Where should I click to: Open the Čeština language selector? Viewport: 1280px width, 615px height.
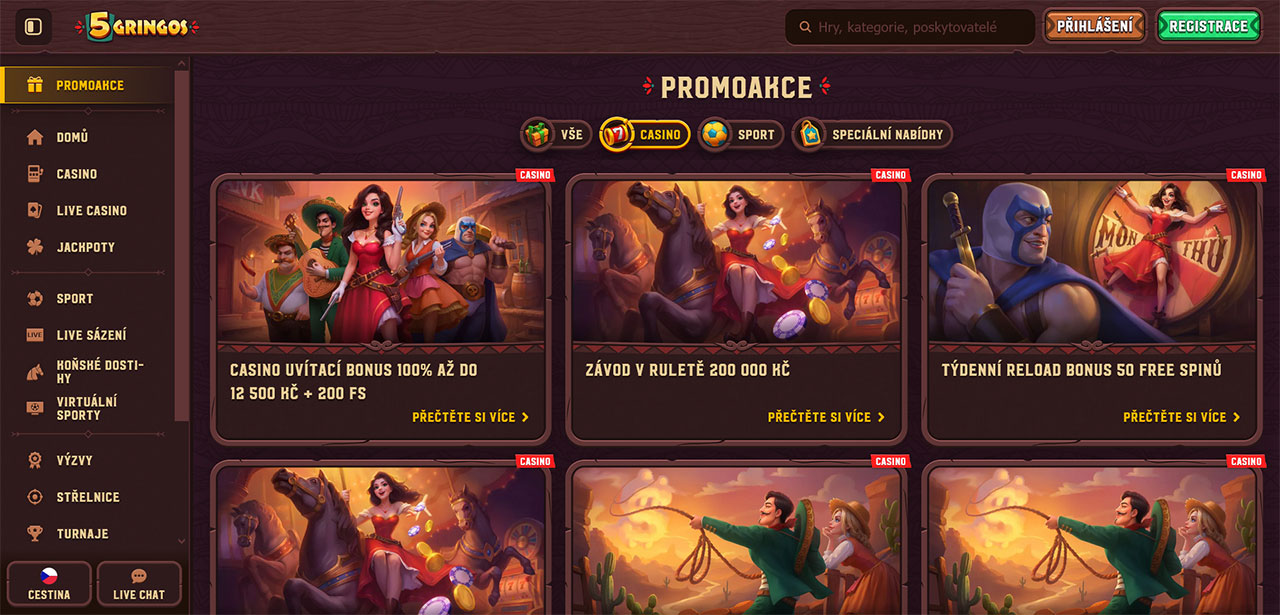click(x=49, y=584)
